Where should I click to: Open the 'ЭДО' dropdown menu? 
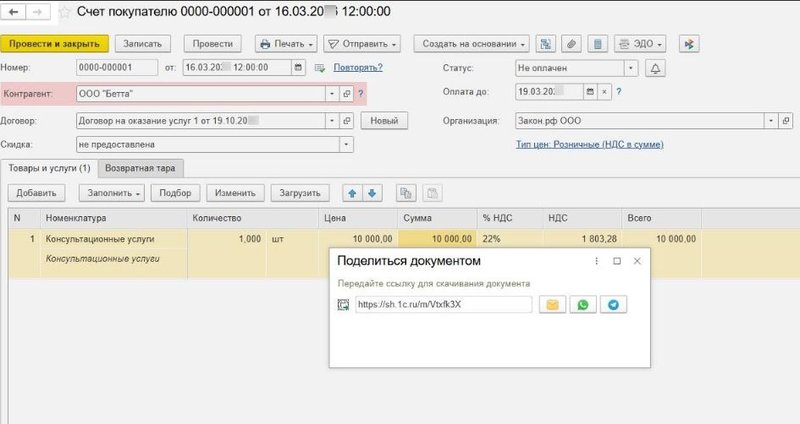[640, 44]
